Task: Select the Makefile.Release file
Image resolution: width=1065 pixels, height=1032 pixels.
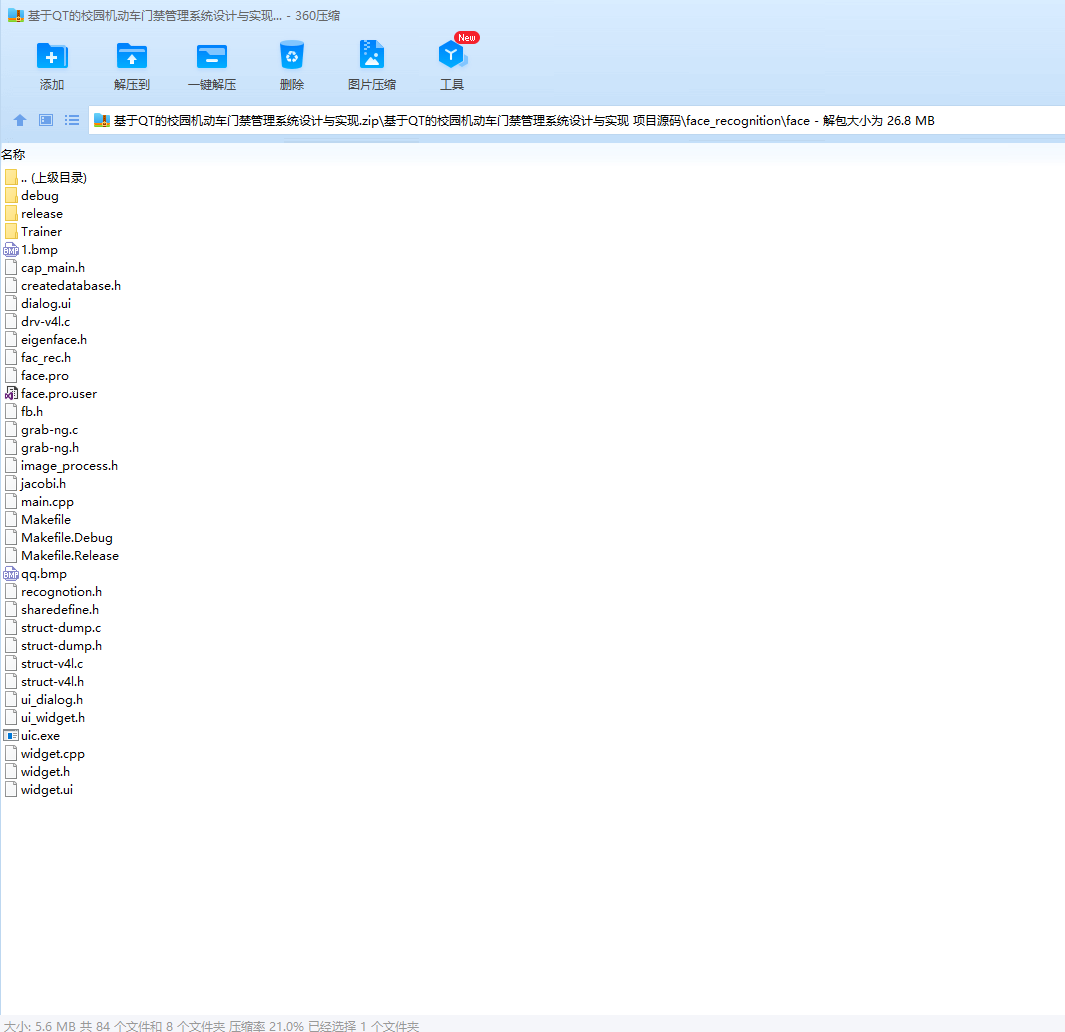Action: click(62, 556)
